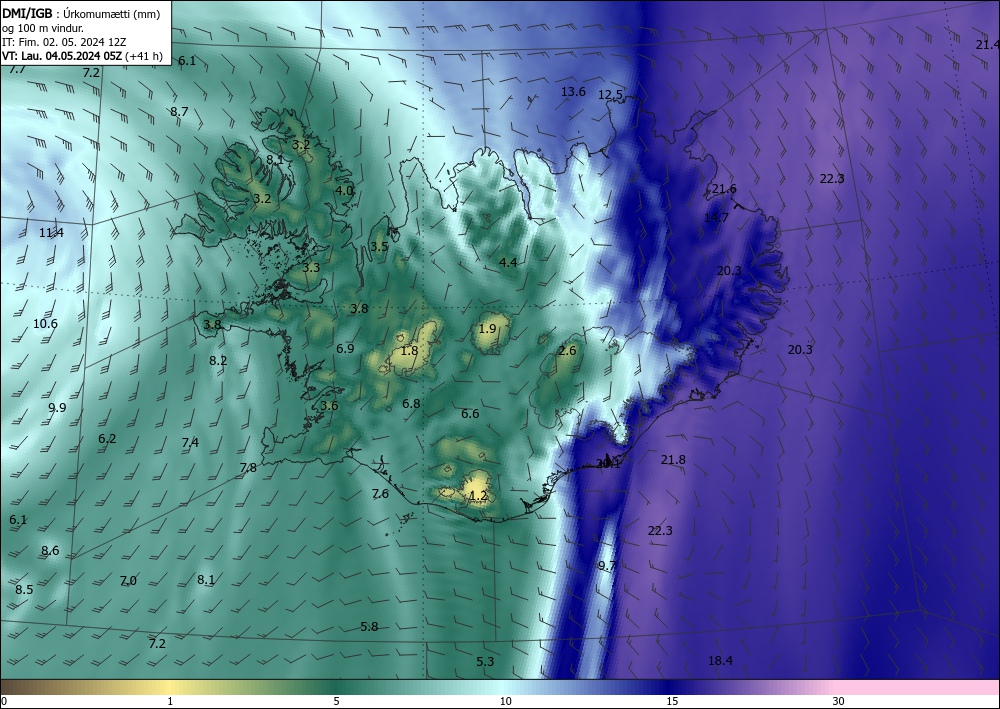Click the map value 8.2
Image resolution: width=1000 pixels, height=709 pixels.
pos(218,361)
